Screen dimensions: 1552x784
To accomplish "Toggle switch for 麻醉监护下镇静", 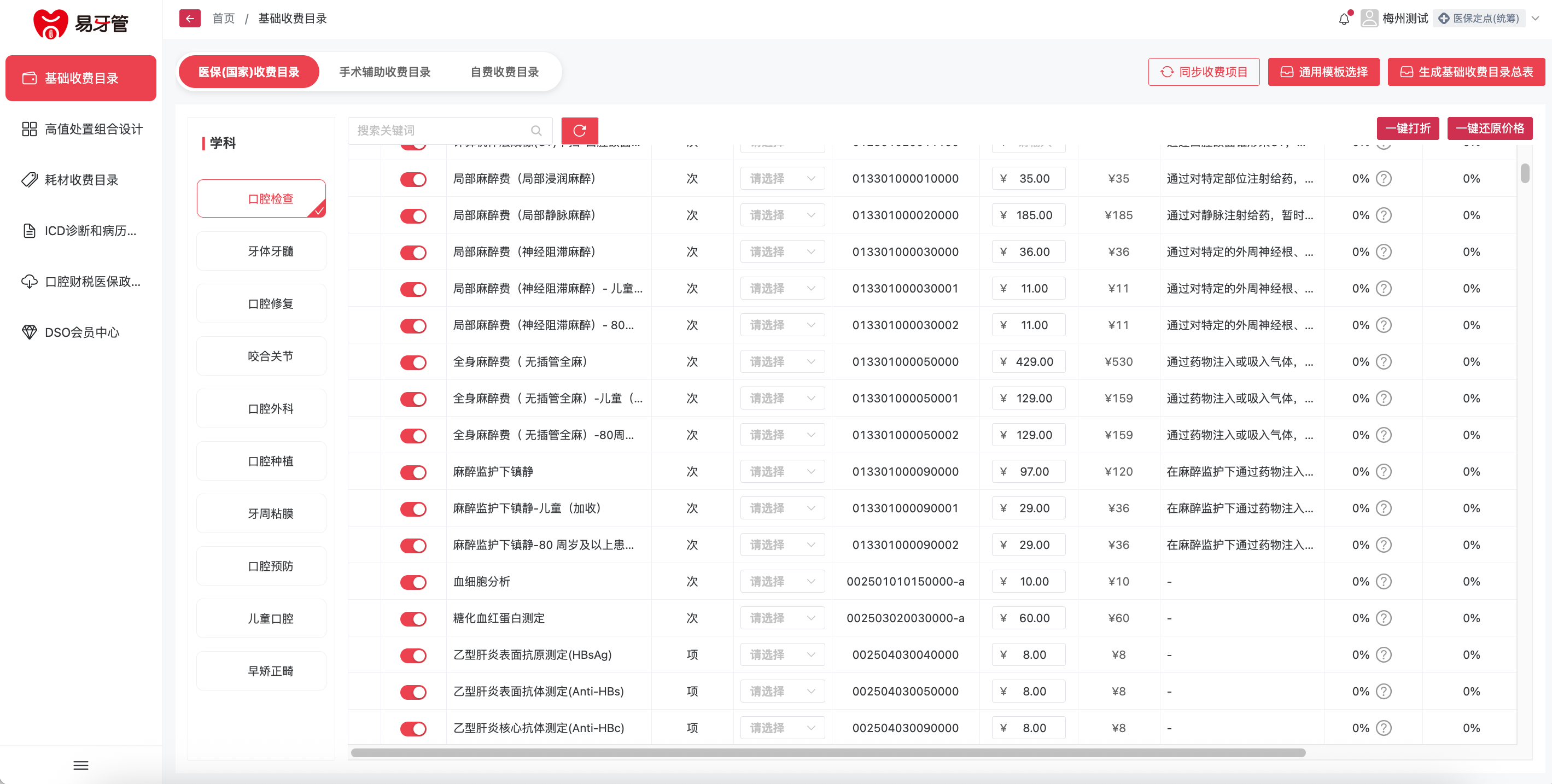I will [413, 473].
